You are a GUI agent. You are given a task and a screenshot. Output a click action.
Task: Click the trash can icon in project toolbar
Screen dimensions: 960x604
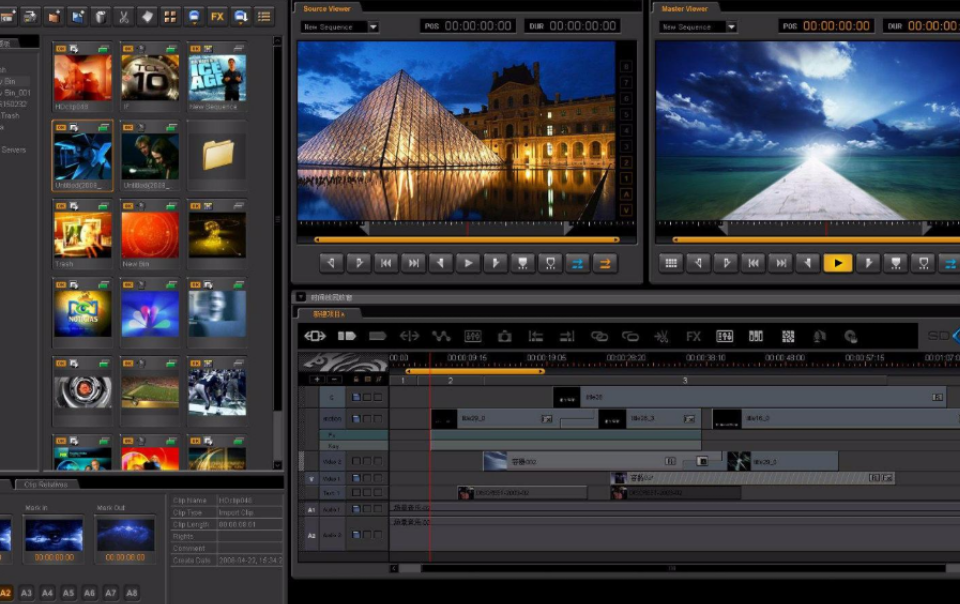click(100, 17)
